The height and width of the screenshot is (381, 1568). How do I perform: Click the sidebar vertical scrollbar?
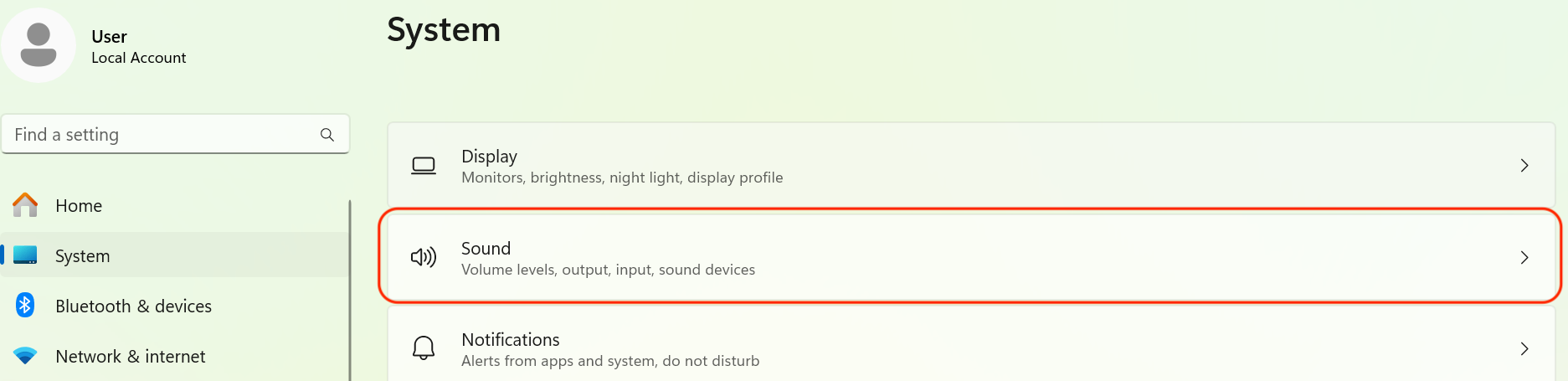pos(349,290)
